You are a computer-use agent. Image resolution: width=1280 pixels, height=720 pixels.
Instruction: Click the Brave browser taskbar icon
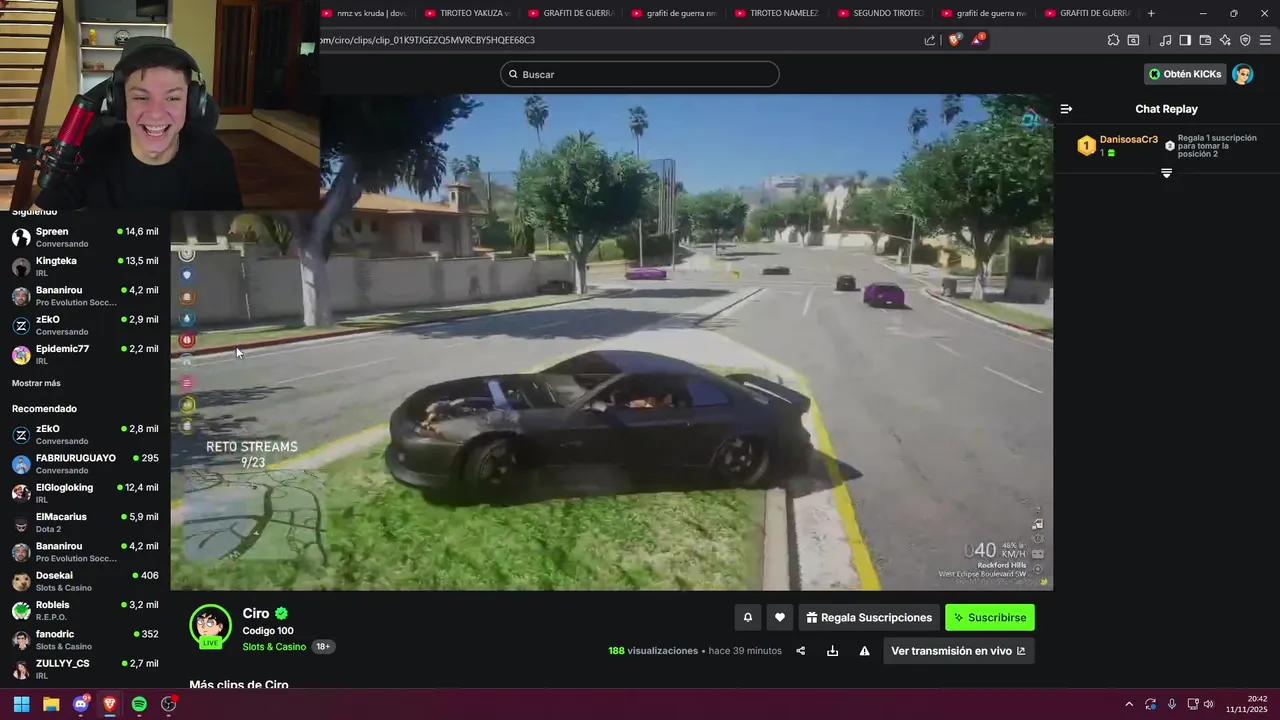pos(110,704)
